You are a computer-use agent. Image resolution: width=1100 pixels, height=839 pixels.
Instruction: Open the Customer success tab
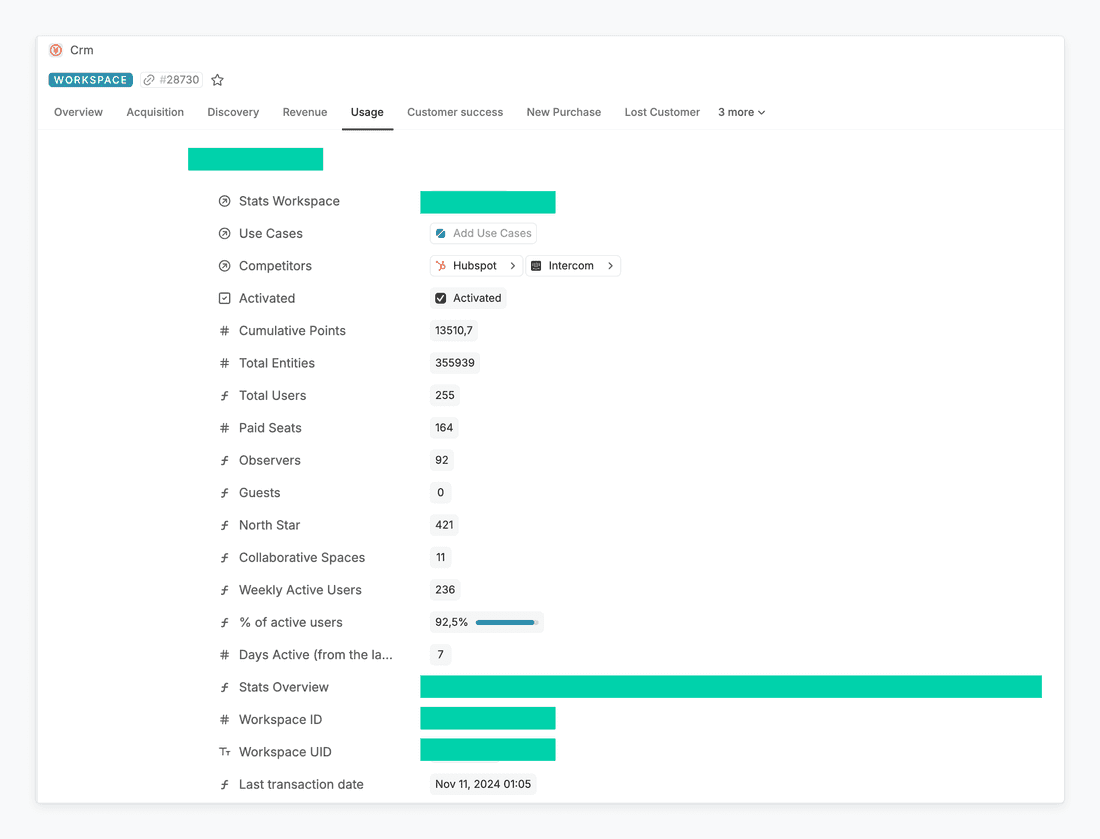[x=455, y=112]
